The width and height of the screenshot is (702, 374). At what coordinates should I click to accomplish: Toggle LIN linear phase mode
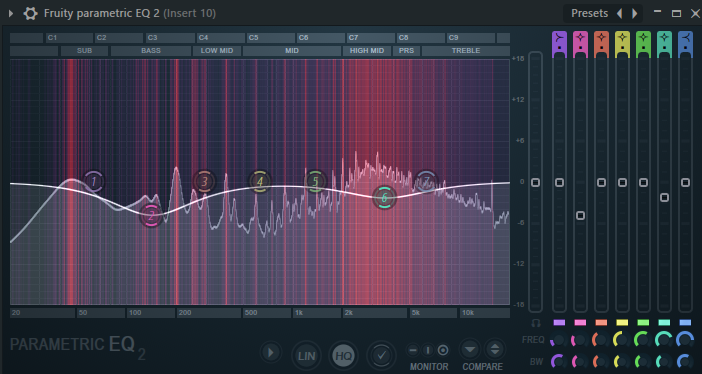click(x=306, y=356)
